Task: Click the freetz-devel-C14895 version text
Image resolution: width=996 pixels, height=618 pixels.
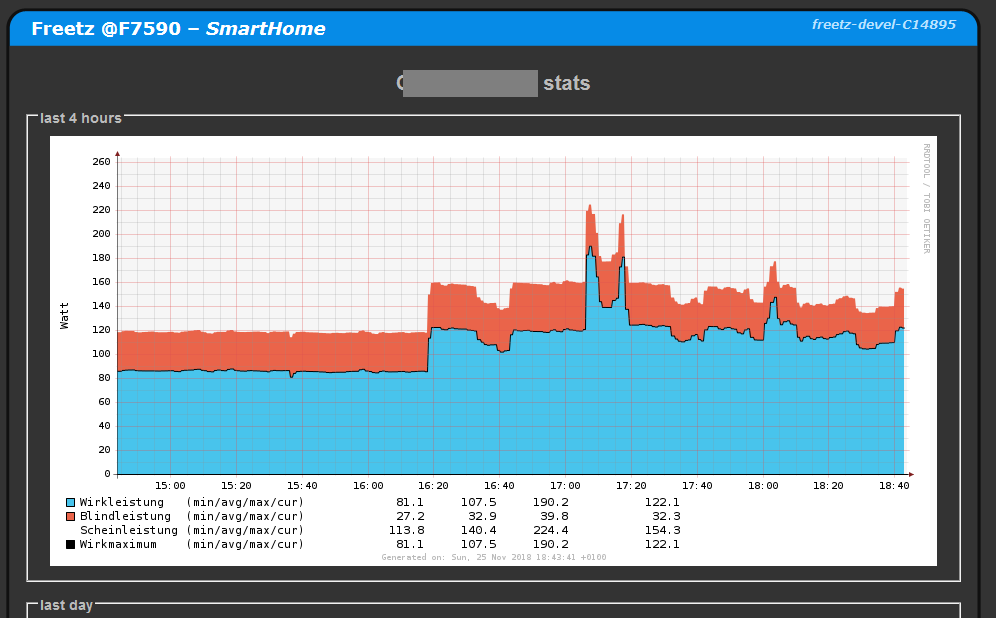Action: [x=883, y=25]
